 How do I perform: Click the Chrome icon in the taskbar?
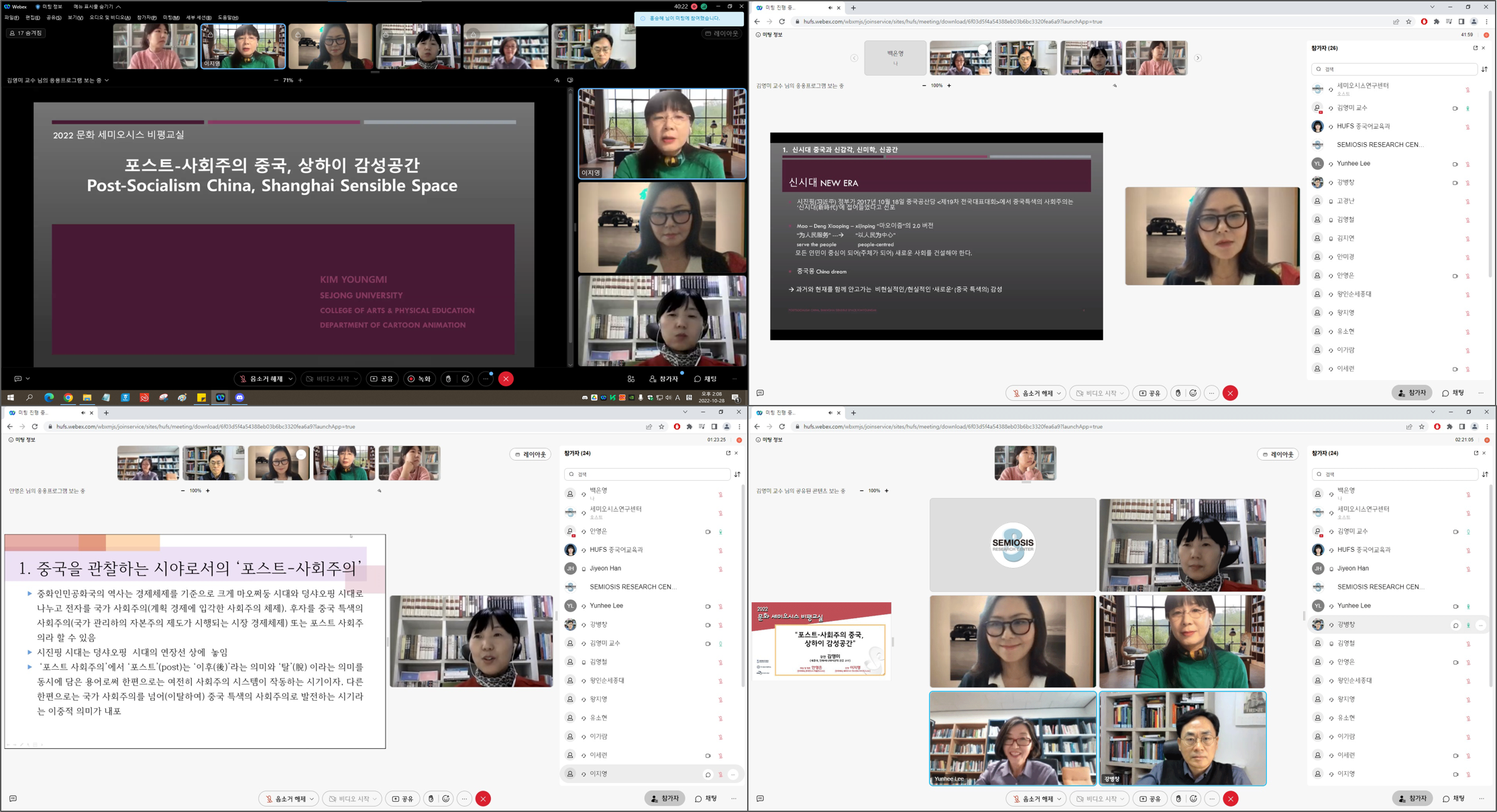tap(68, 398)
